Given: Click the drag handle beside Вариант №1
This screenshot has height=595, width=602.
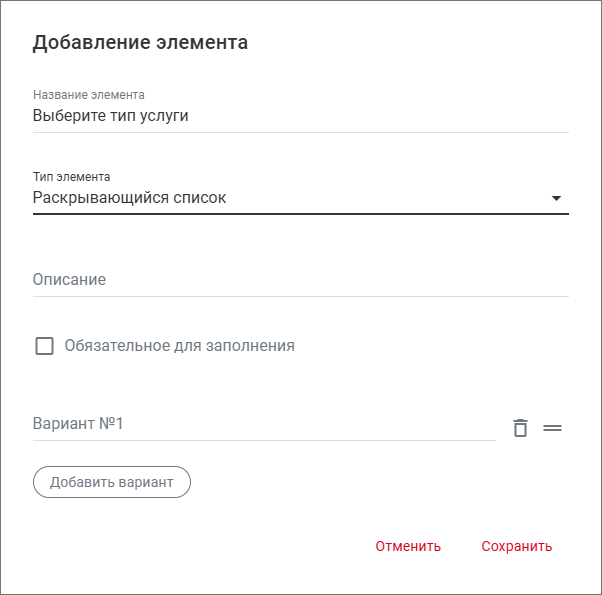Looking at the screenshot, I should [552, 427].
